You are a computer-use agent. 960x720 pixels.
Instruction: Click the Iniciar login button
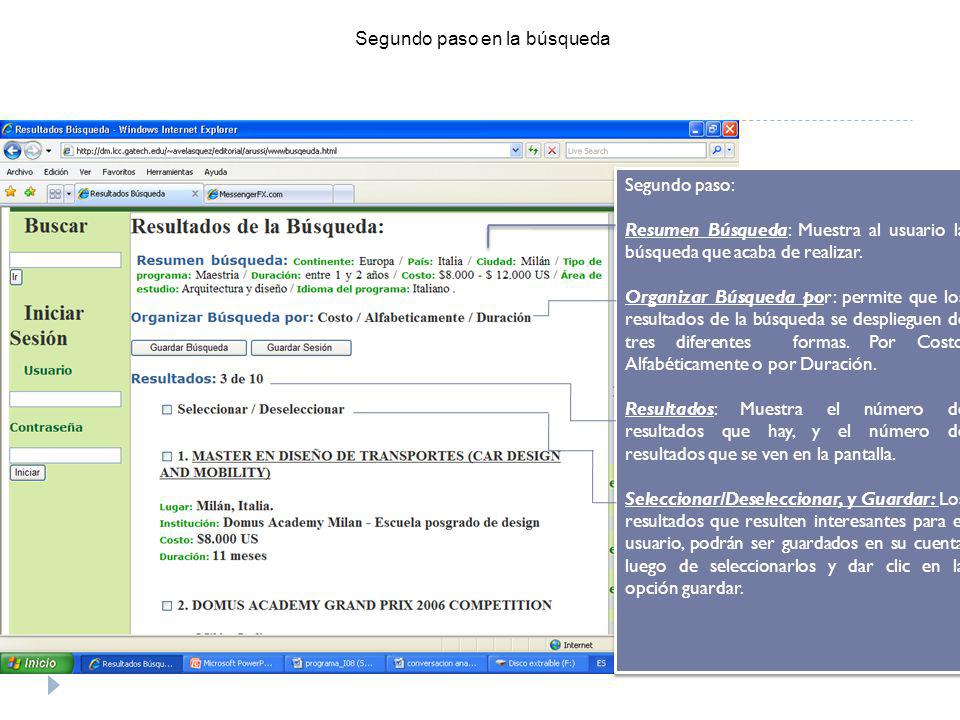(28, 473)
